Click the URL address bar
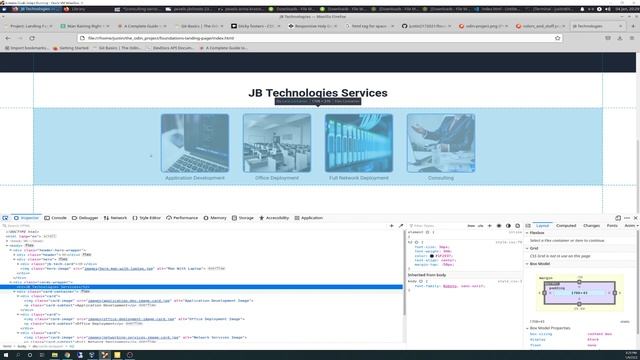 coord(320,38)
